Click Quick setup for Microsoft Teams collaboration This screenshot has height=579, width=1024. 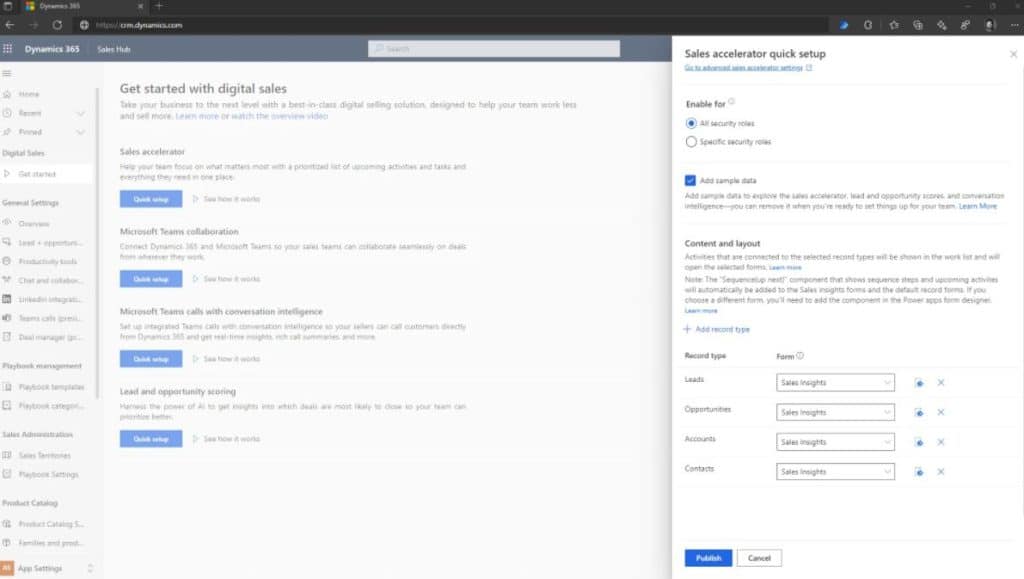[151, 279]
